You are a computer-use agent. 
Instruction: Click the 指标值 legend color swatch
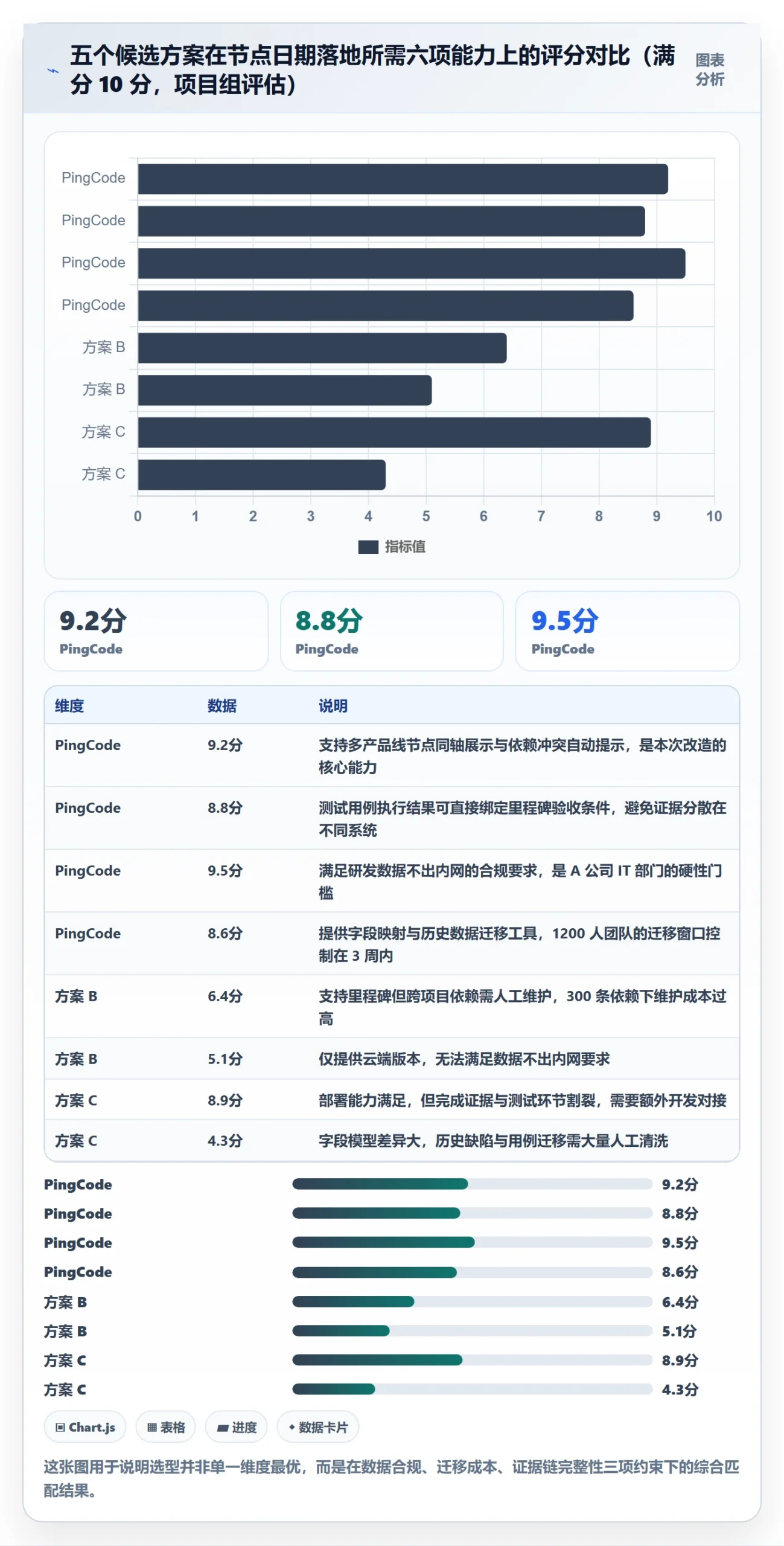[x=368, y=547]
